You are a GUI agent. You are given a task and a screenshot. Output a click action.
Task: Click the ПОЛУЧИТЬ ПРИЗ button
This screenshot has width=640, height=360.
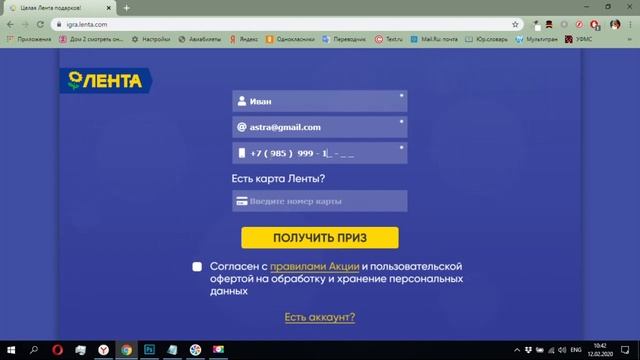tap(320, 238)
